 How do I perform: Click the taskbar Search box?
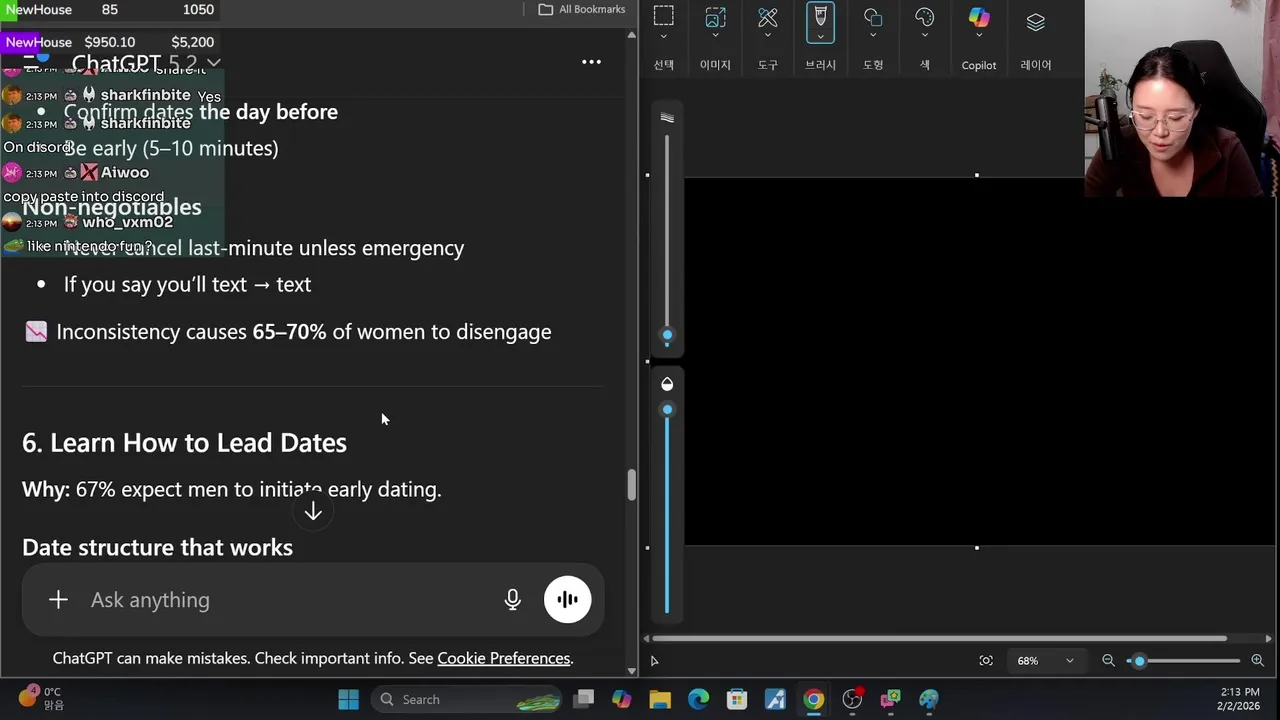465,699
